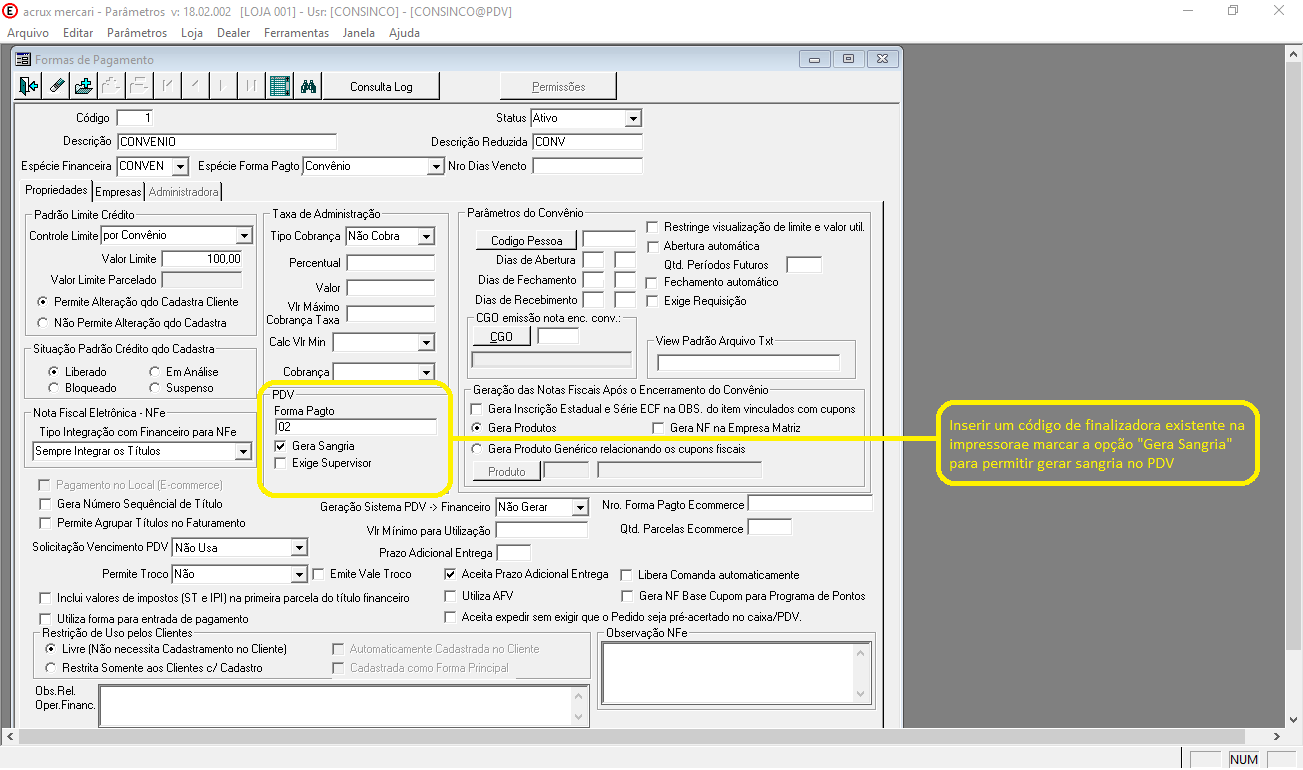The height and width of the screenshot is (770, 1303).
Task: Uncheck the Gera Sangria checkbox
Action: 281,446
